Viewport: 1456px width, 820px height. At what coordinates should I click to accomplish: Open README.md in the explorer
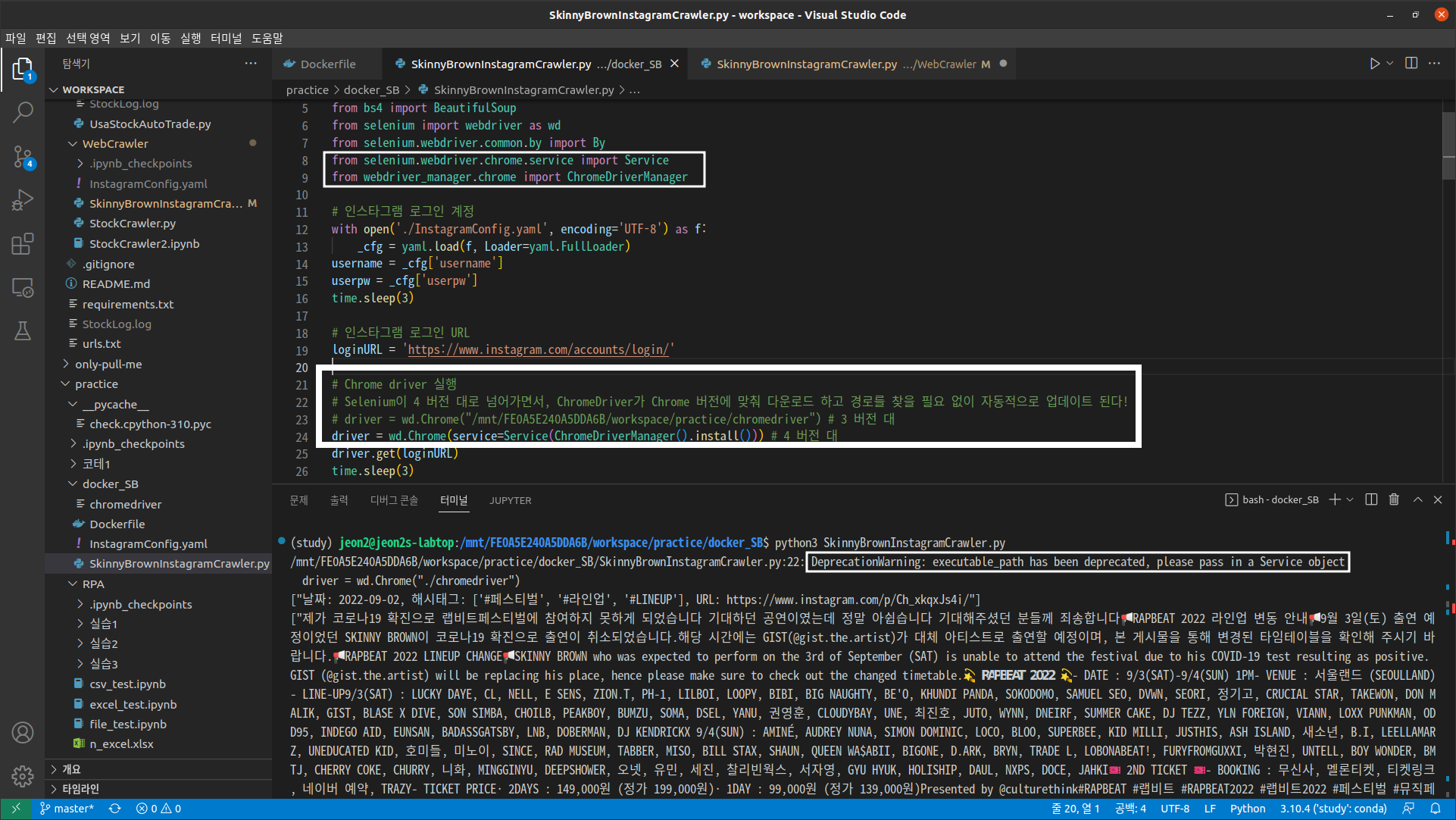116,283
